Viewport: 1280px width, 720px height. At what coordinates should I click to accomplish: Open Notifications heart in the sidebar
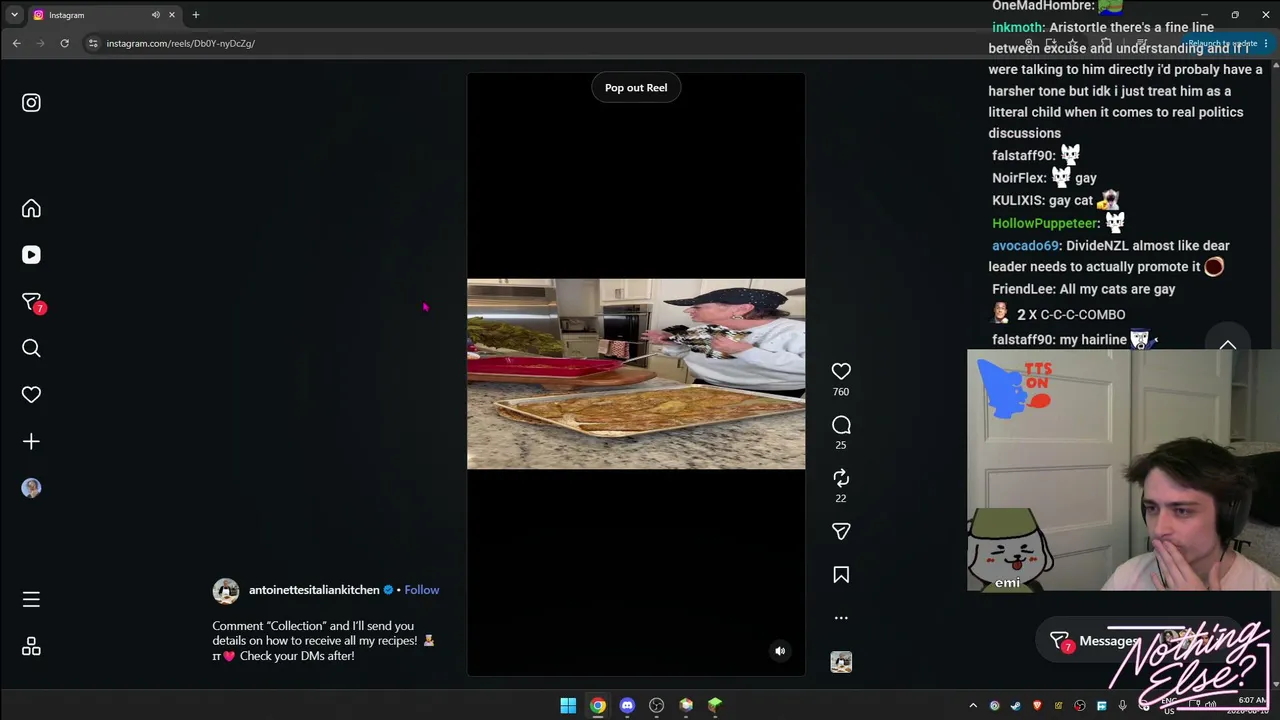31,395
